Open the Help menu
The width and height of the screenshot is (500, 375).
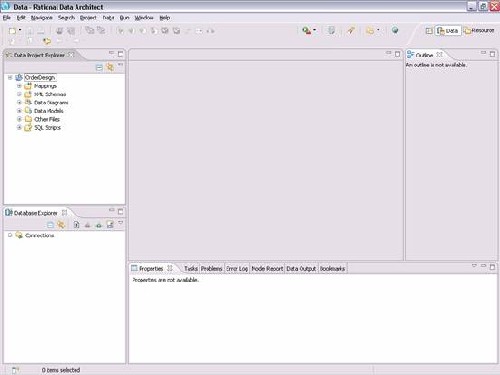pyautogui.click(x=165, y=18)
